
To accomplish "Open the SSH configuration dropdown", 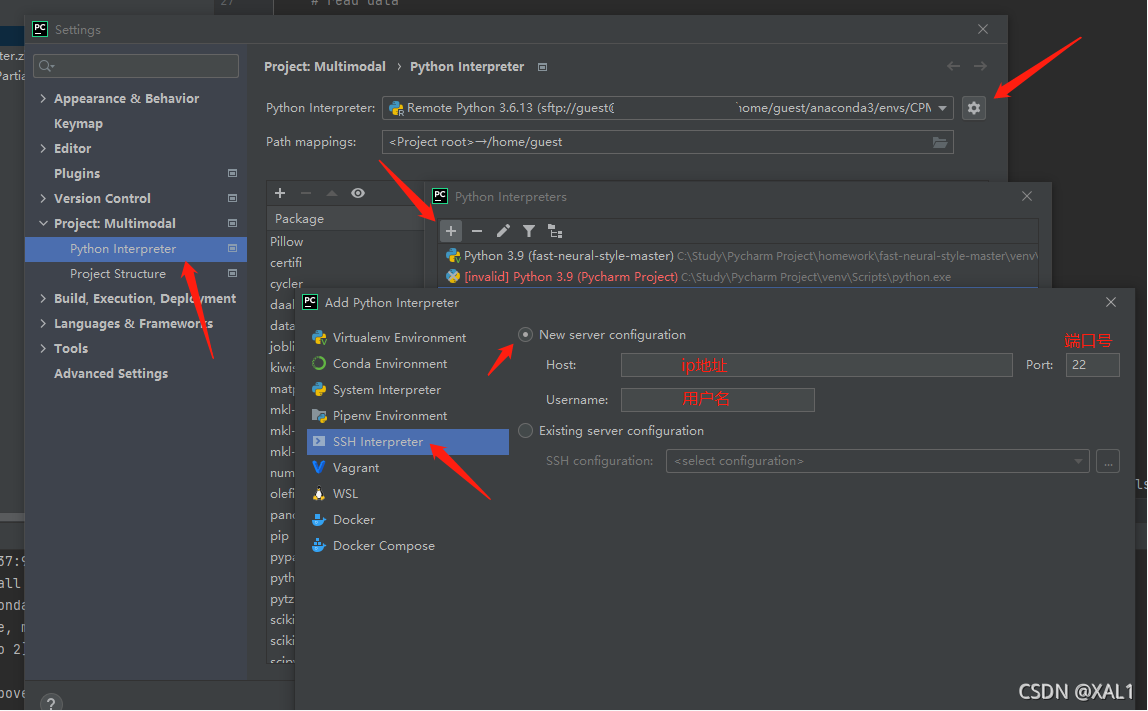I will 877,461.
